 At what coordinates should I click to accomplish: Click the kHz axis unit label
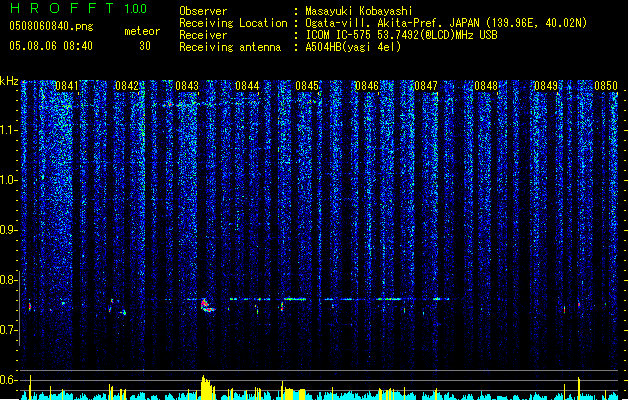click(x=9, y=81)
